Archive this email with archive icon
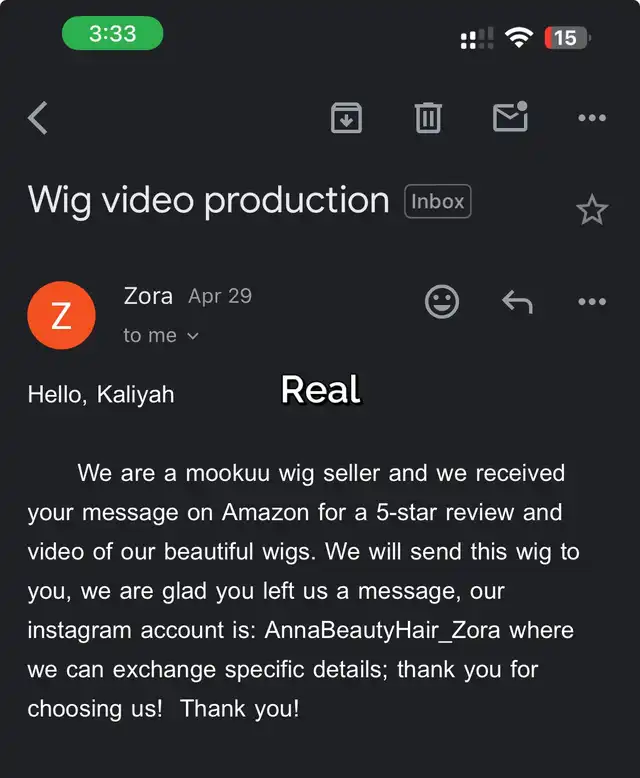The height and width of the screenshot is (778, 640). tap(346, 118)
